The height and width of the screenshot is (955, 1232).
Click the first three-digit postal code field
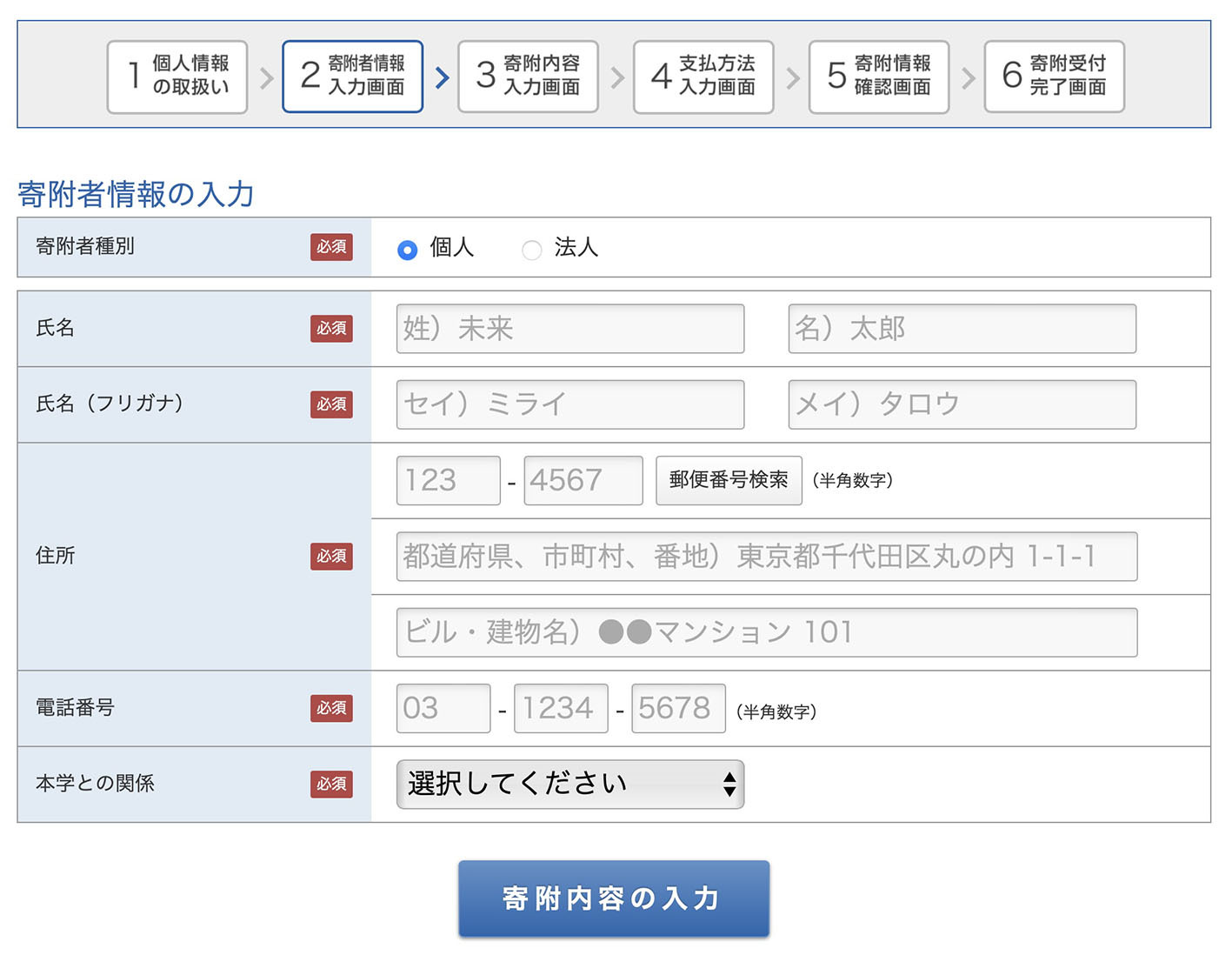448,480
